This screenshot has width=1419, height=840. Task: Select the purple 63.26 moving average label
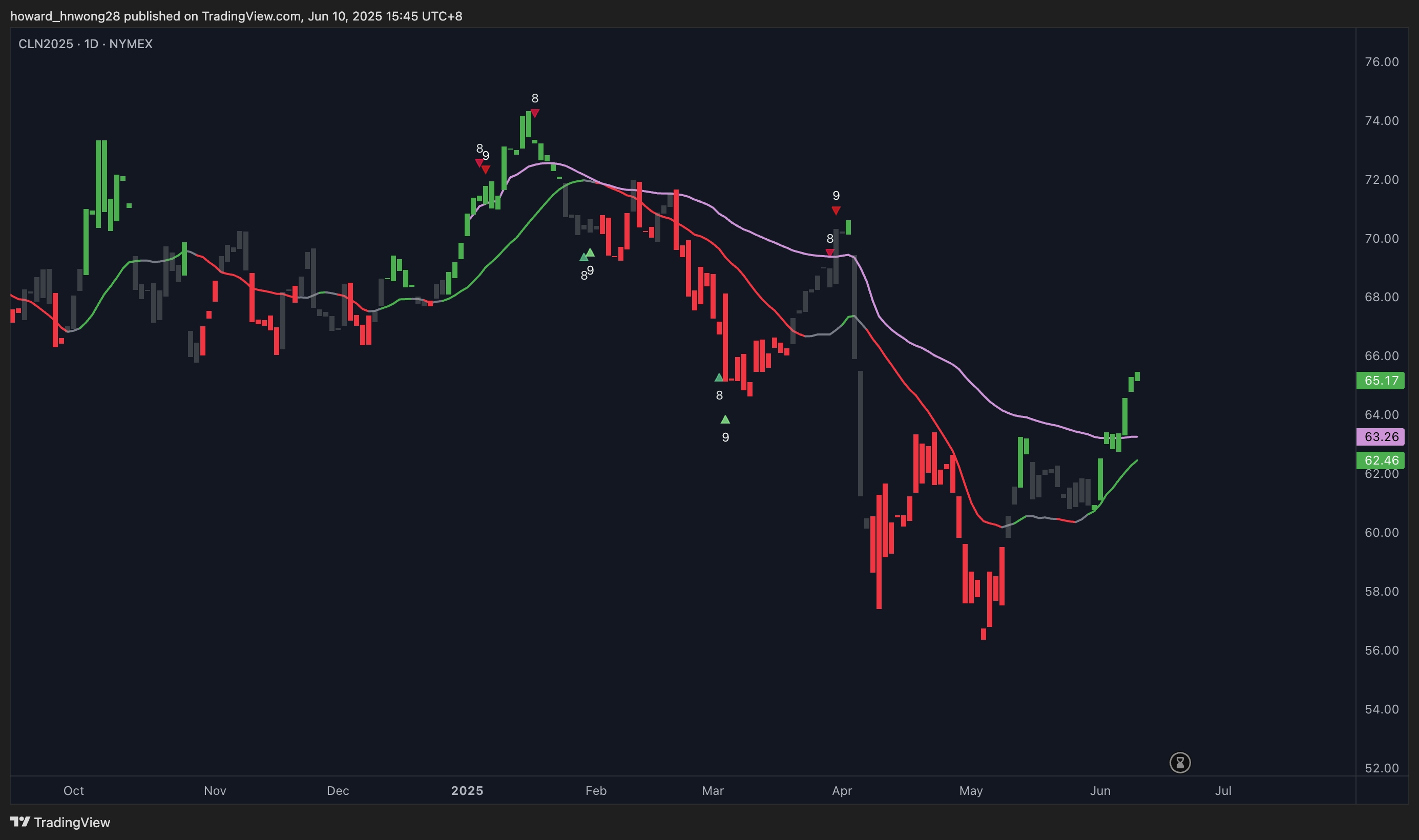tap(1381, 436)
